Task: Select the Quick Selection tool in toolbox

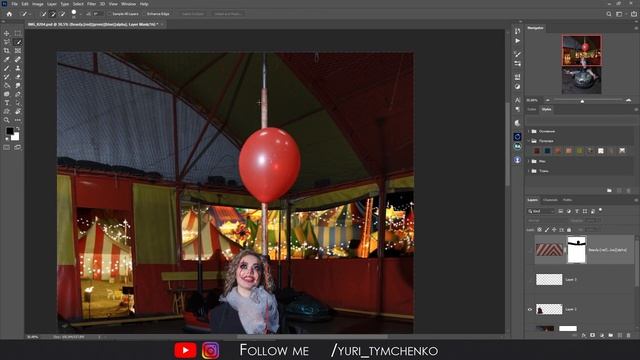Action: point(18,42)
